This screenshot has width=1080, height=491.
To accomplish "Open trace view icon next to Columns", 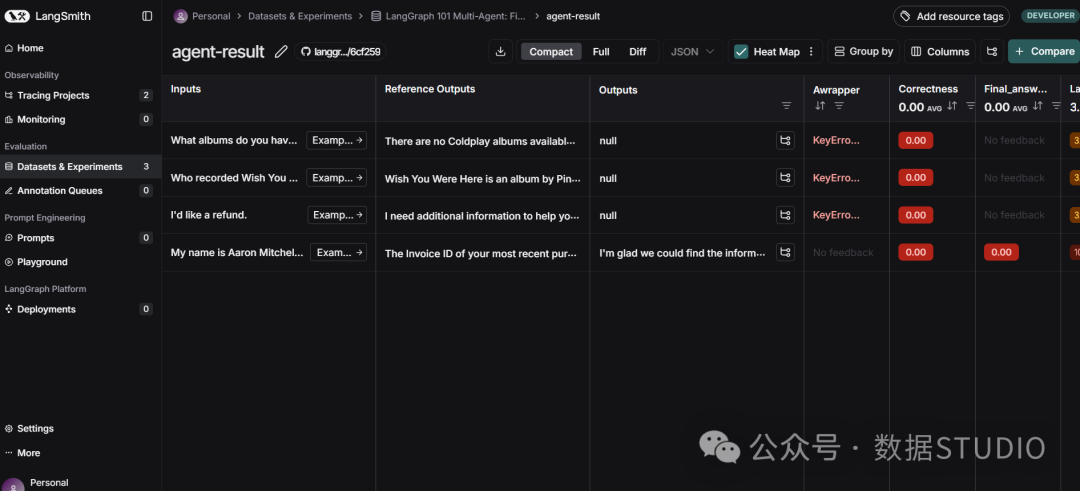I will [x=991, y=52].
